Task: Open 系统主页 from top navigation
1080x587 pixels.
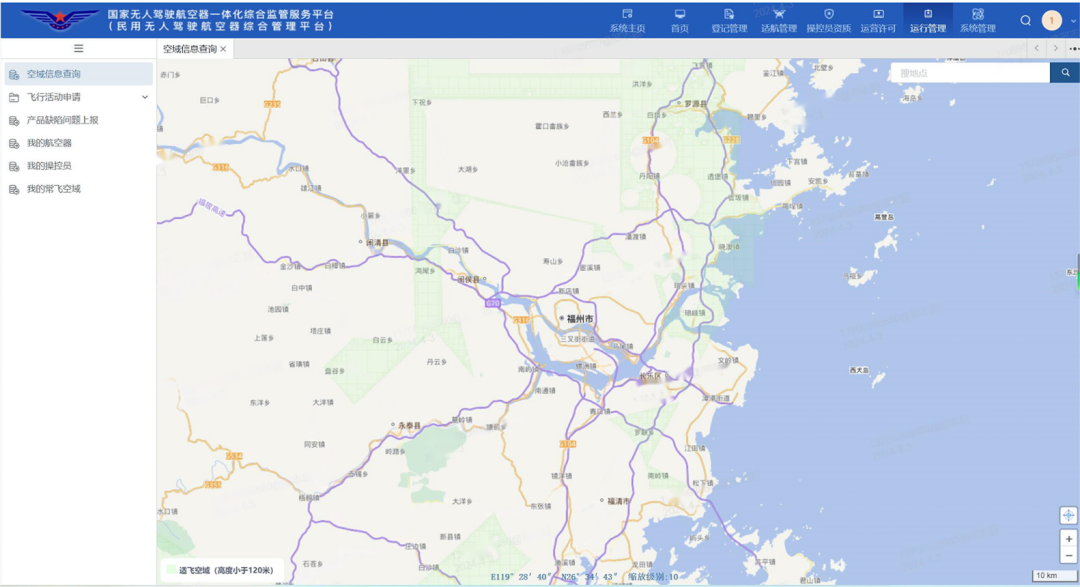Action: click(627, 21)
